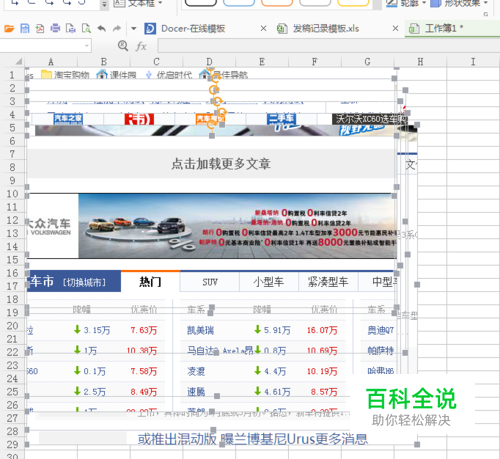Click the 奥迪Q7 link
Viewport: 500px width, 459px height.
pyautogui.click(x=381, y=330)
